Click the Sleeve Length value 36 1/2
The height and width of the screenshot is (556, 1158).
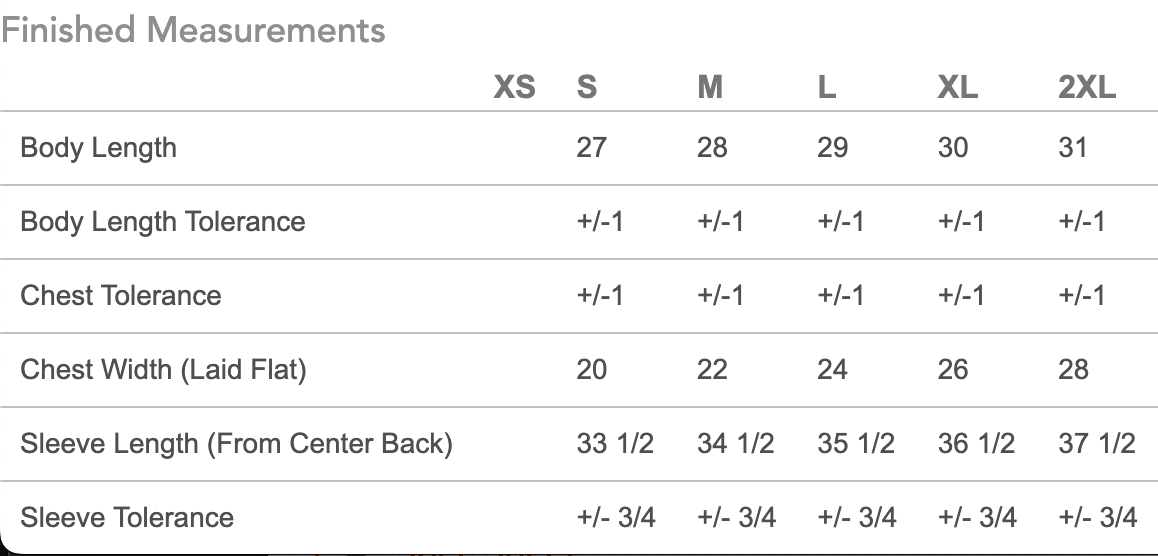click(976, 443)
